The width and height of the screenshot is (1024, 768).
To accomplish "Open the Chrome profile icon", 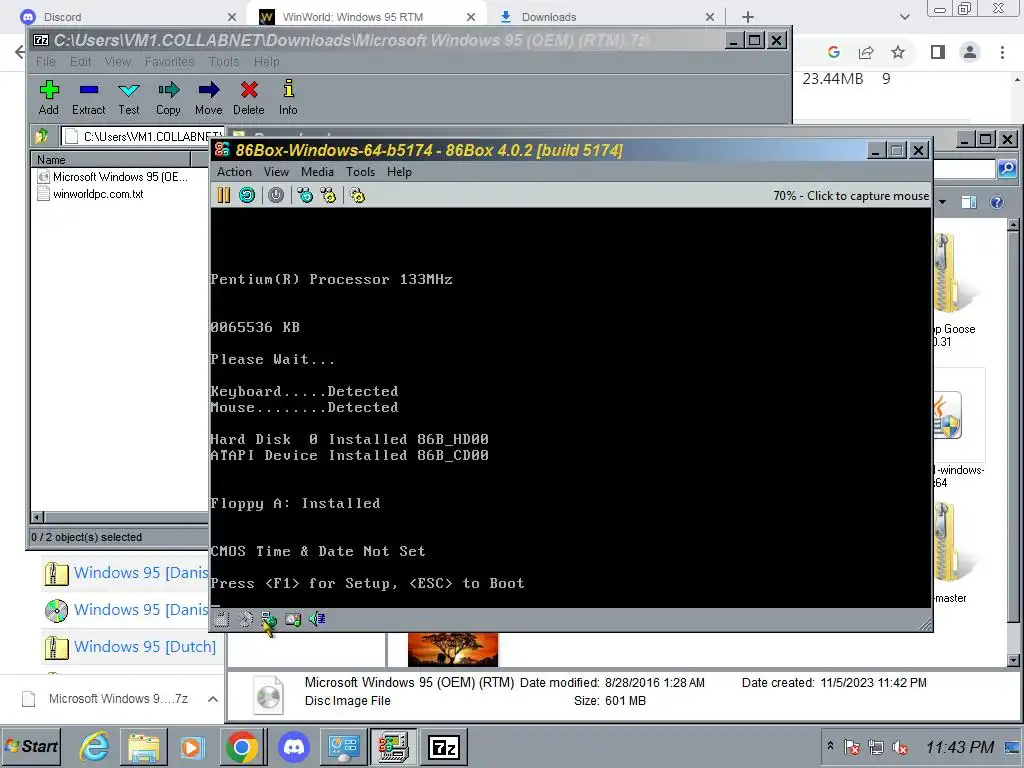I will [970, 52].
